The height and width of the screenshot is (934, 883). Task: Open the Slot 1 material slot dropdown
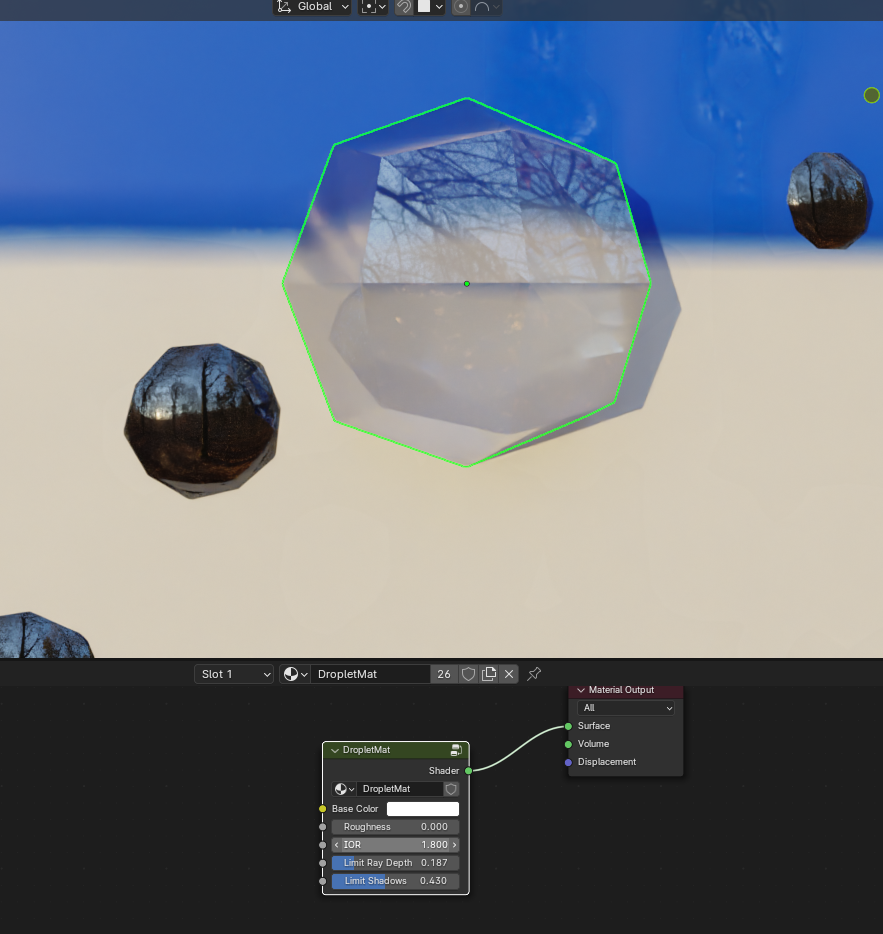[x=234, y=674]
